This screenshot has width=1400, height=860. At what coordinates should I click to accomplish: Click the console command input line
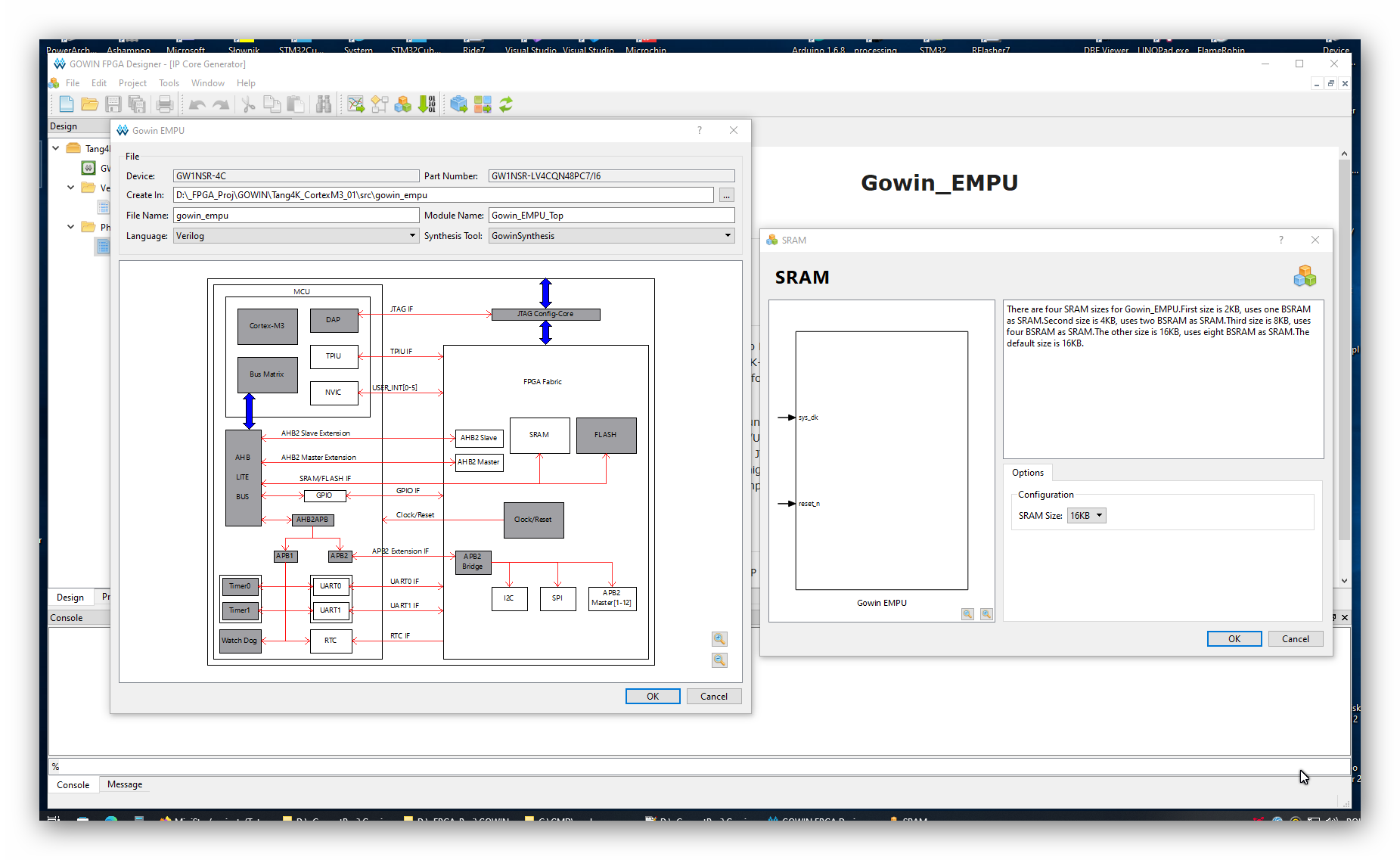(x=700, y=766)
